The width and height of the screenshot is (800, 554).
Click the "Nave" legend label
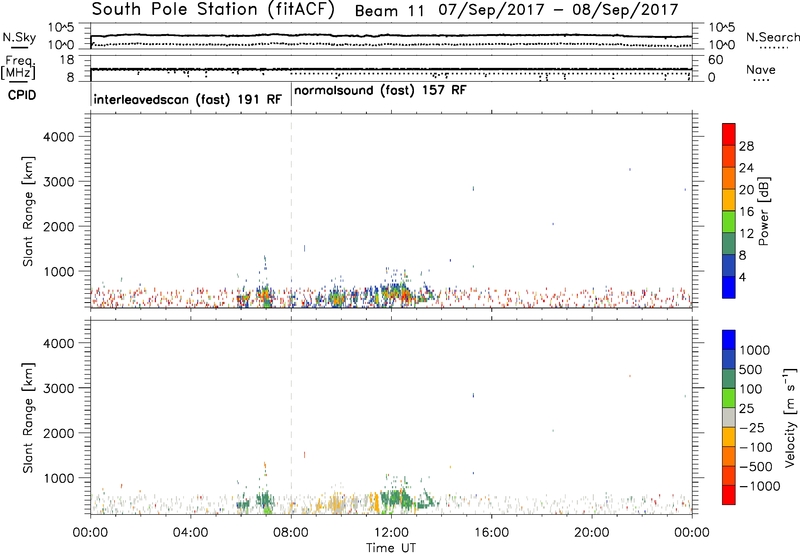coord(761,69)
